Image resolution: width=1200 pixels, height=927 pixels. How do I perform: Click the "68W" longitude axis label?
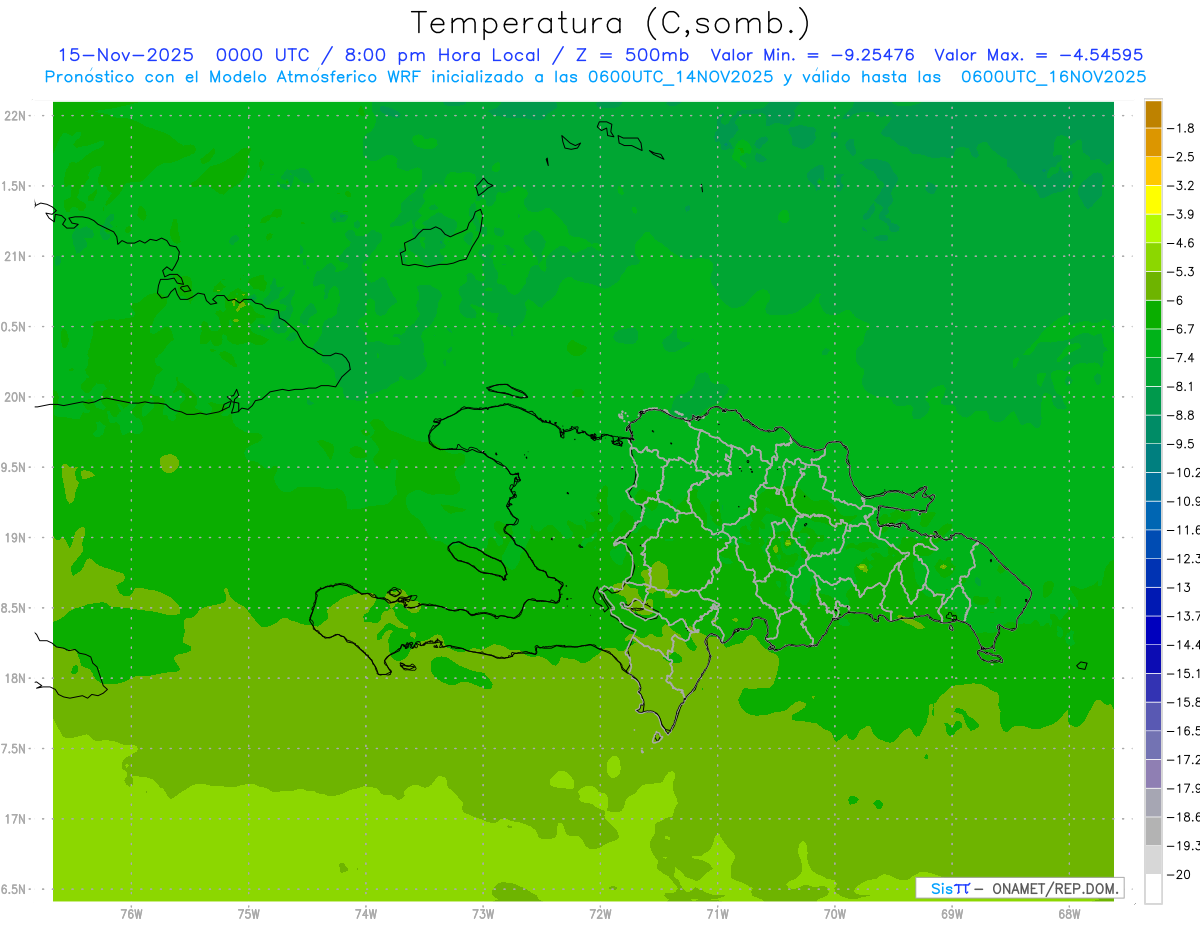1069,914
